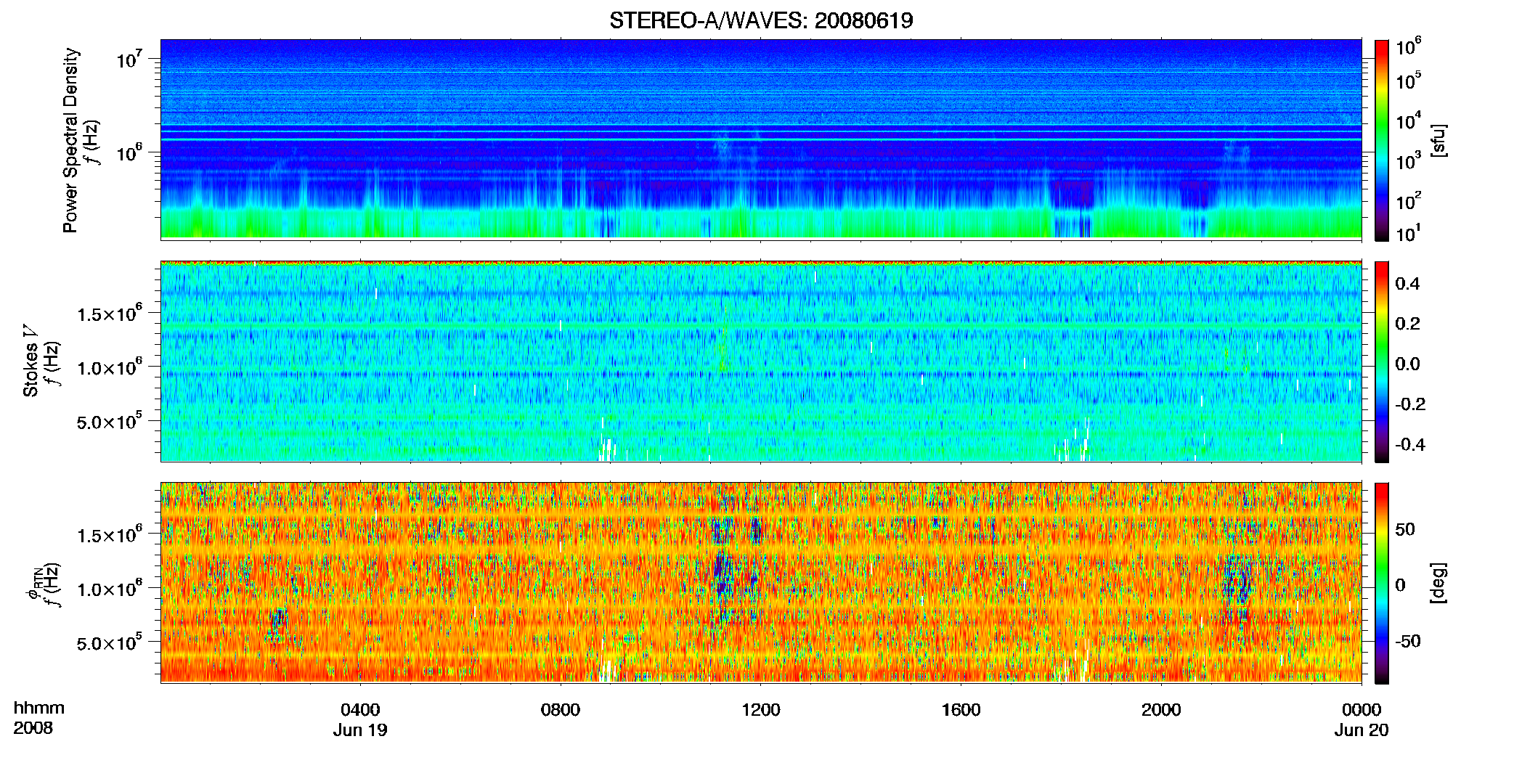Click the power spectral density spectrogram panel
This screenshot has width=1522, height=784.
tap(761, 139)
